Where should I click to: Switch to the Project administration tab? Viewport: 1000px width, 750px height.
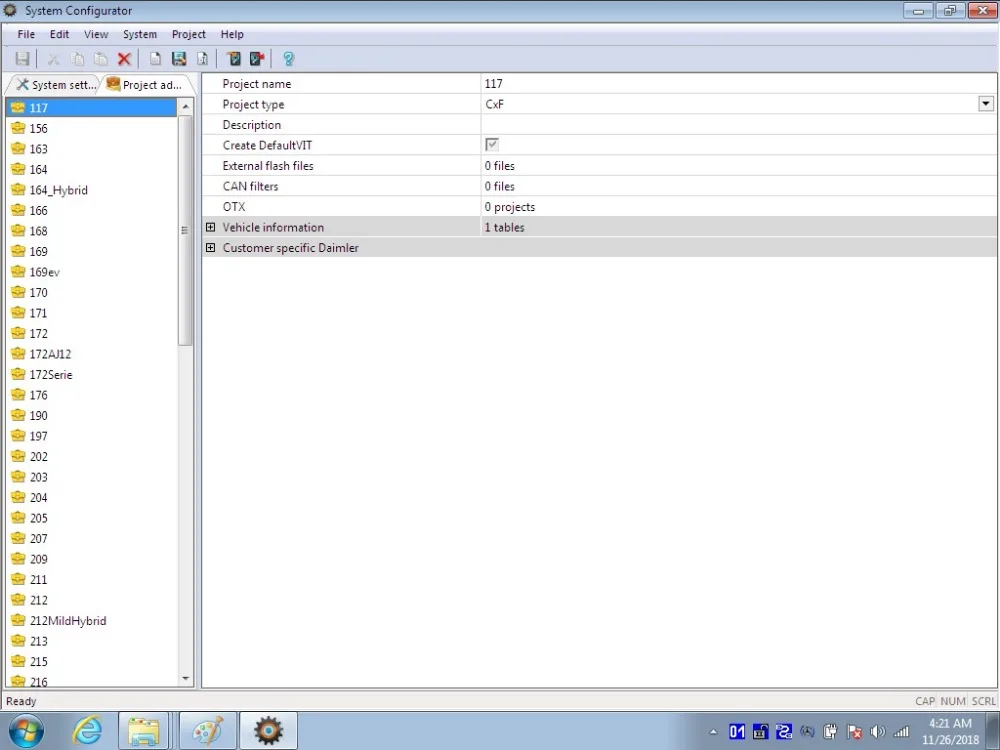(x=147, y=85)
